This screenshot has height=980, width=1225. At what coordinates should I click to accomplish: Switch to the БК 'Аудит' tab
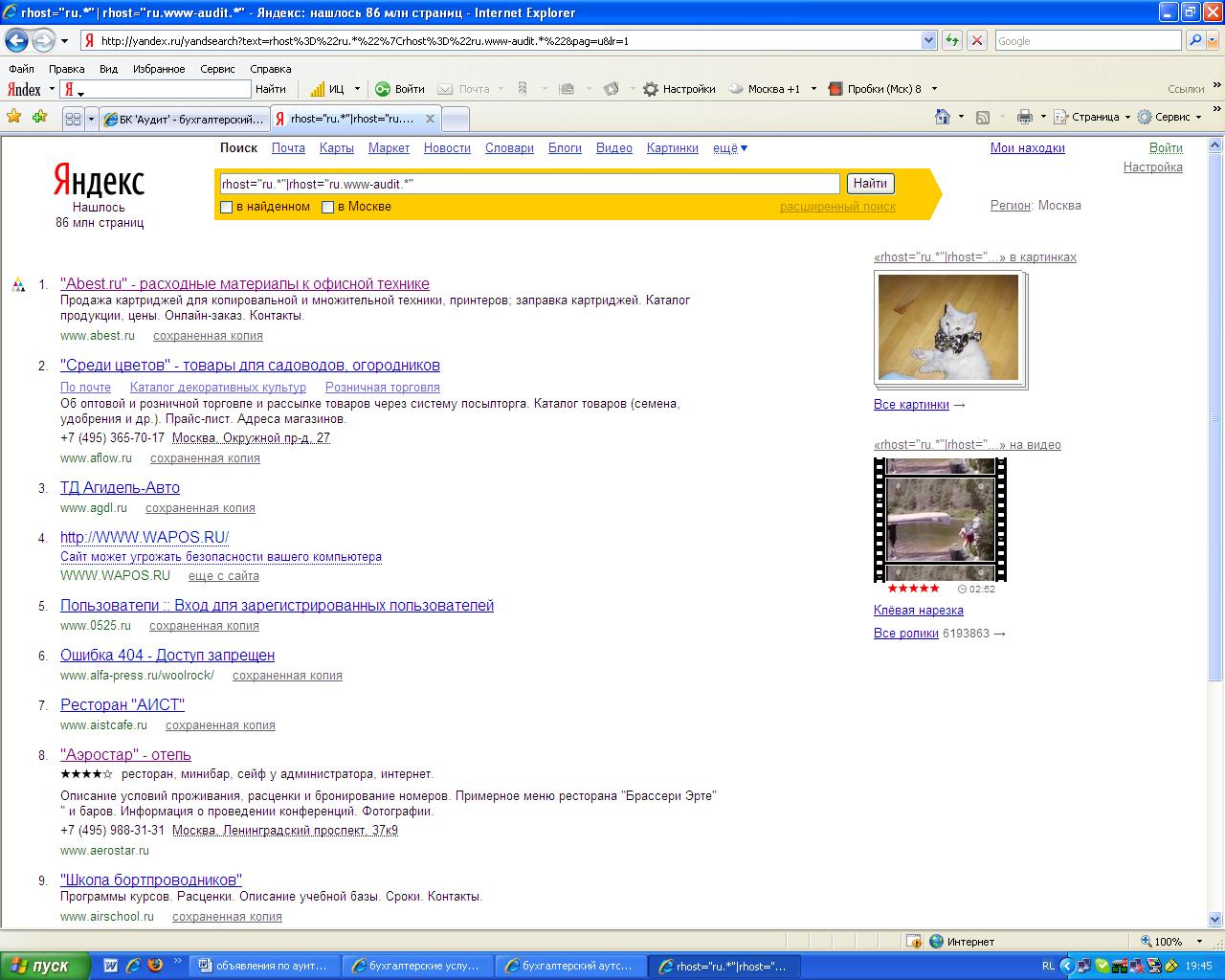click(185, 119)
